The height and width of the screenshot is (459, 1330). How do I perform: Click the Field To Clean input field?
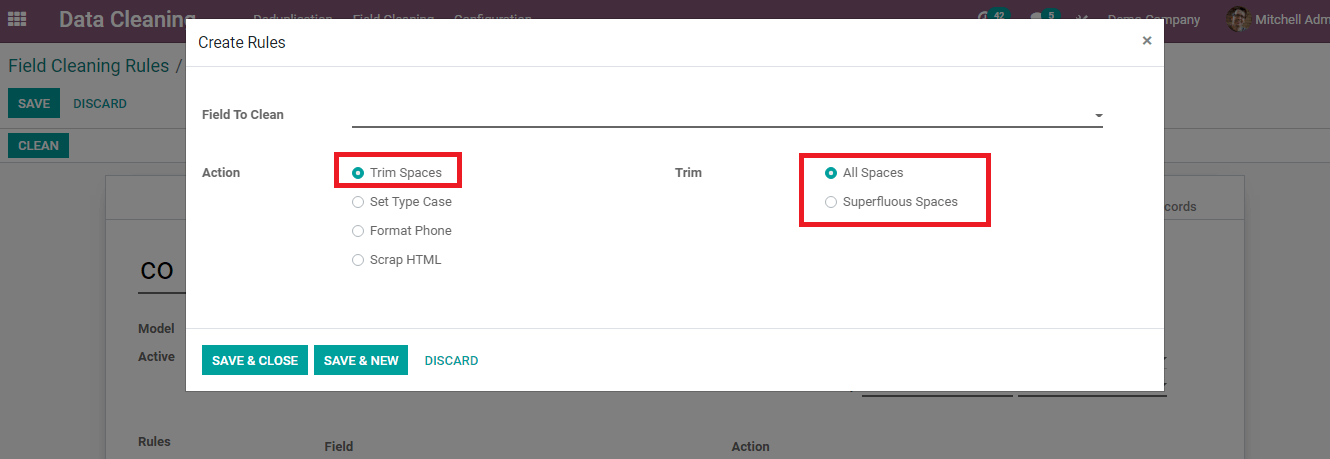click(x=720, y=115)
